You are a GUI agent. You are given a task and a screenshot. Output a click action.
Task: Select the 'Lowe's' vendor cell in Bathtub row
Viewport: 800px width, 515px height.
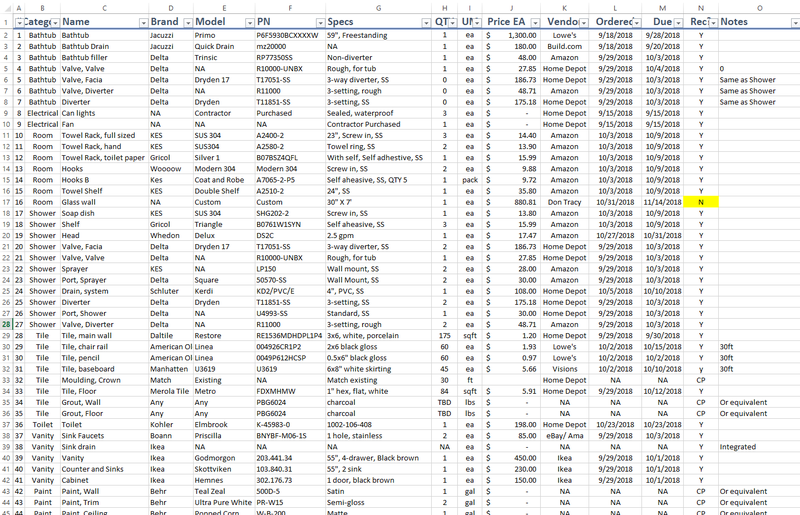point(564,35)
